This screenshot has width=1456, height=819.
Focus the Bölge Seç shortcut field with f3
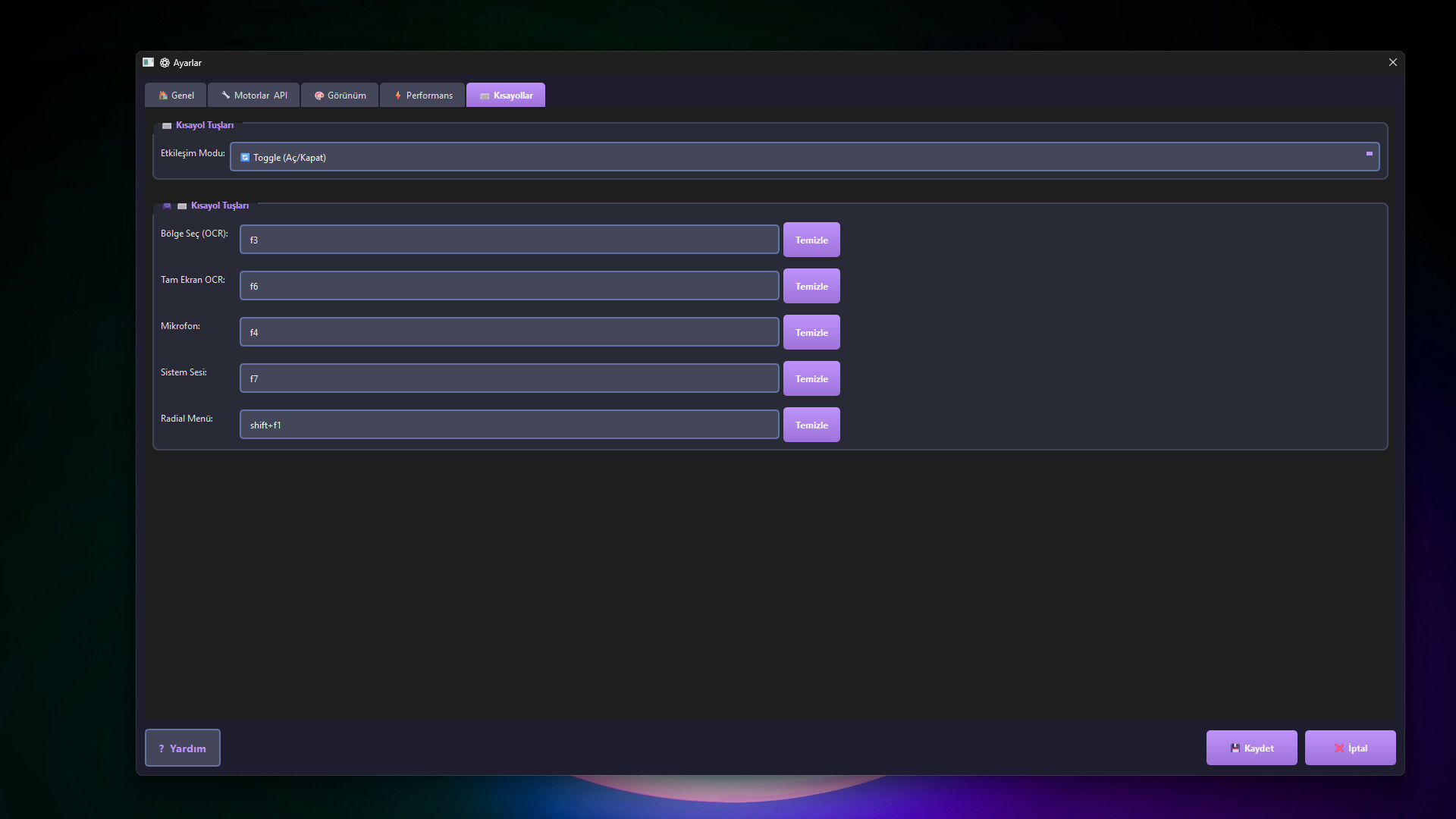click(509, 240)
